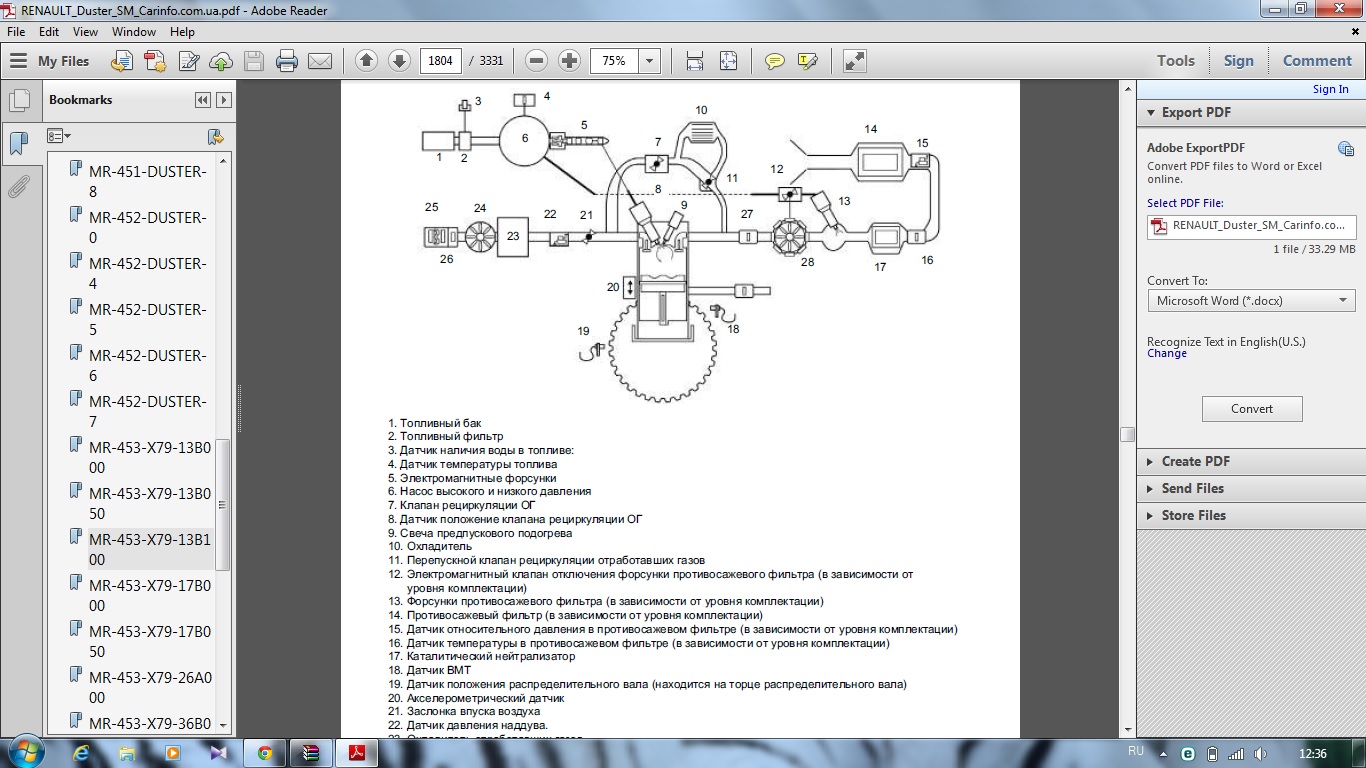The width and height of the screenshot is (1366, 768).
Task: Add a sticky note comment
Action: (775, 61)
